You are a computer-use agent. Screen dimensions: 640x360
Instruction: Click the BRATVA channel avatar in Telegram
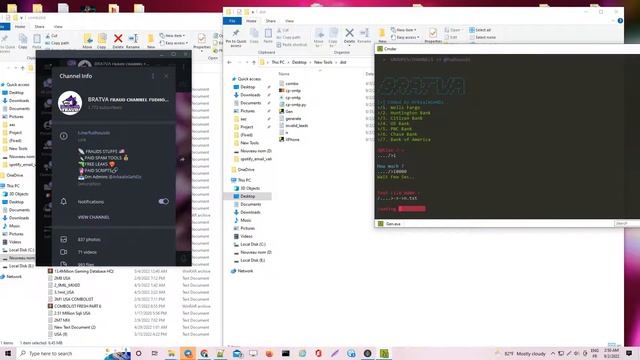pyautogui.click(x=70, y=103)
